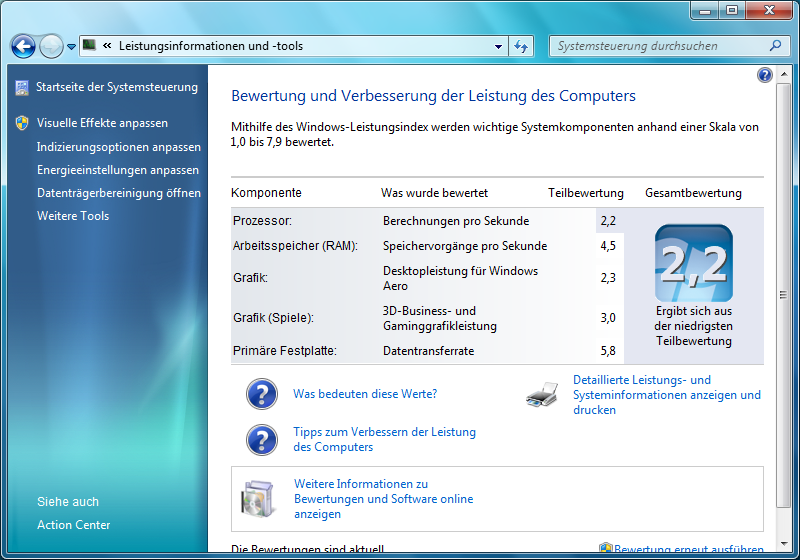Image resolution: width=800 pixels, height=560 pixels.
Task: Click the Primäre Festplatte: label
Action: point(285,351)
